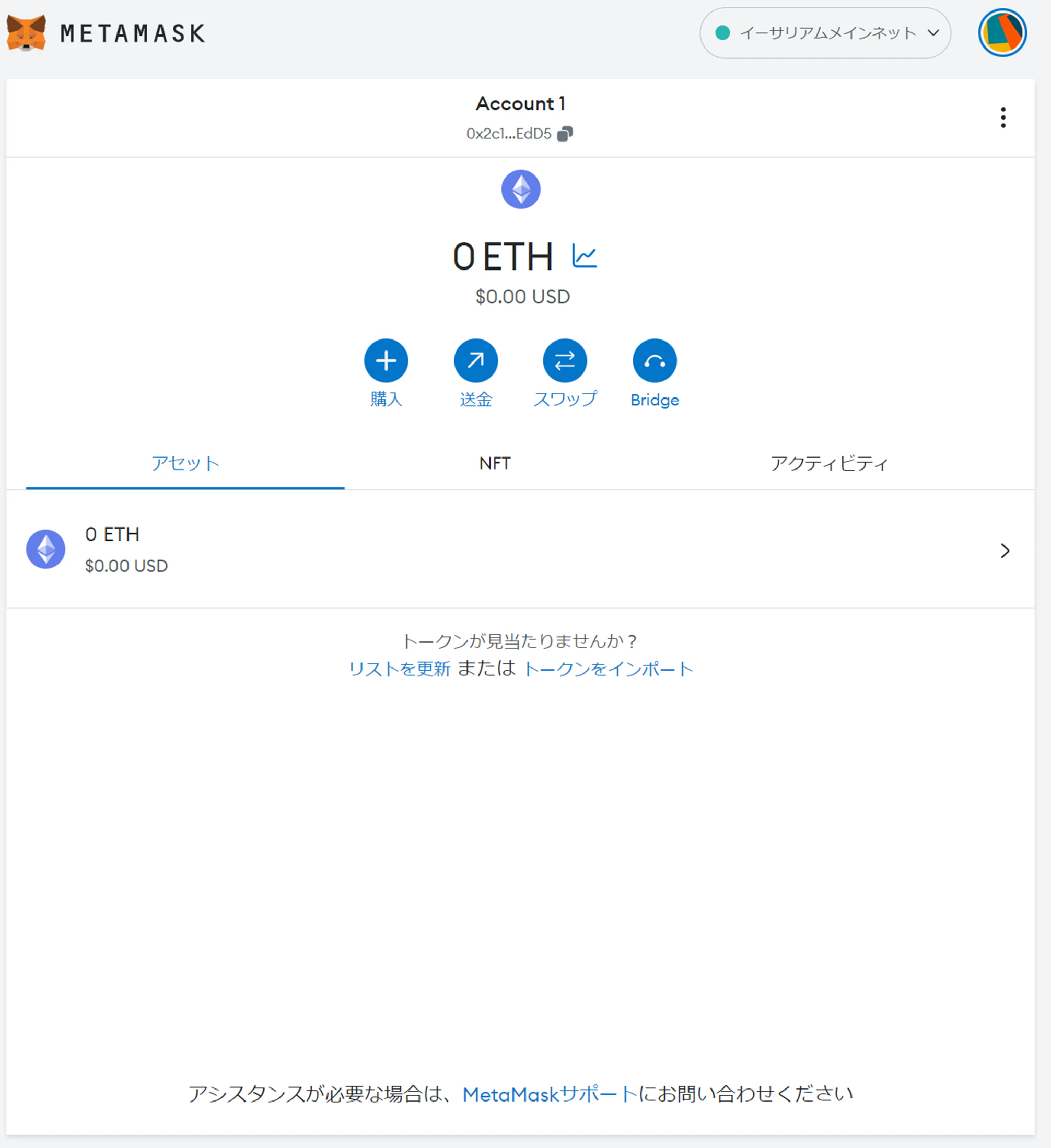The image size is (1051, 1148).
Task: Open the イーサリアムメインネット network dropdown
Action: tap(825, 33)
